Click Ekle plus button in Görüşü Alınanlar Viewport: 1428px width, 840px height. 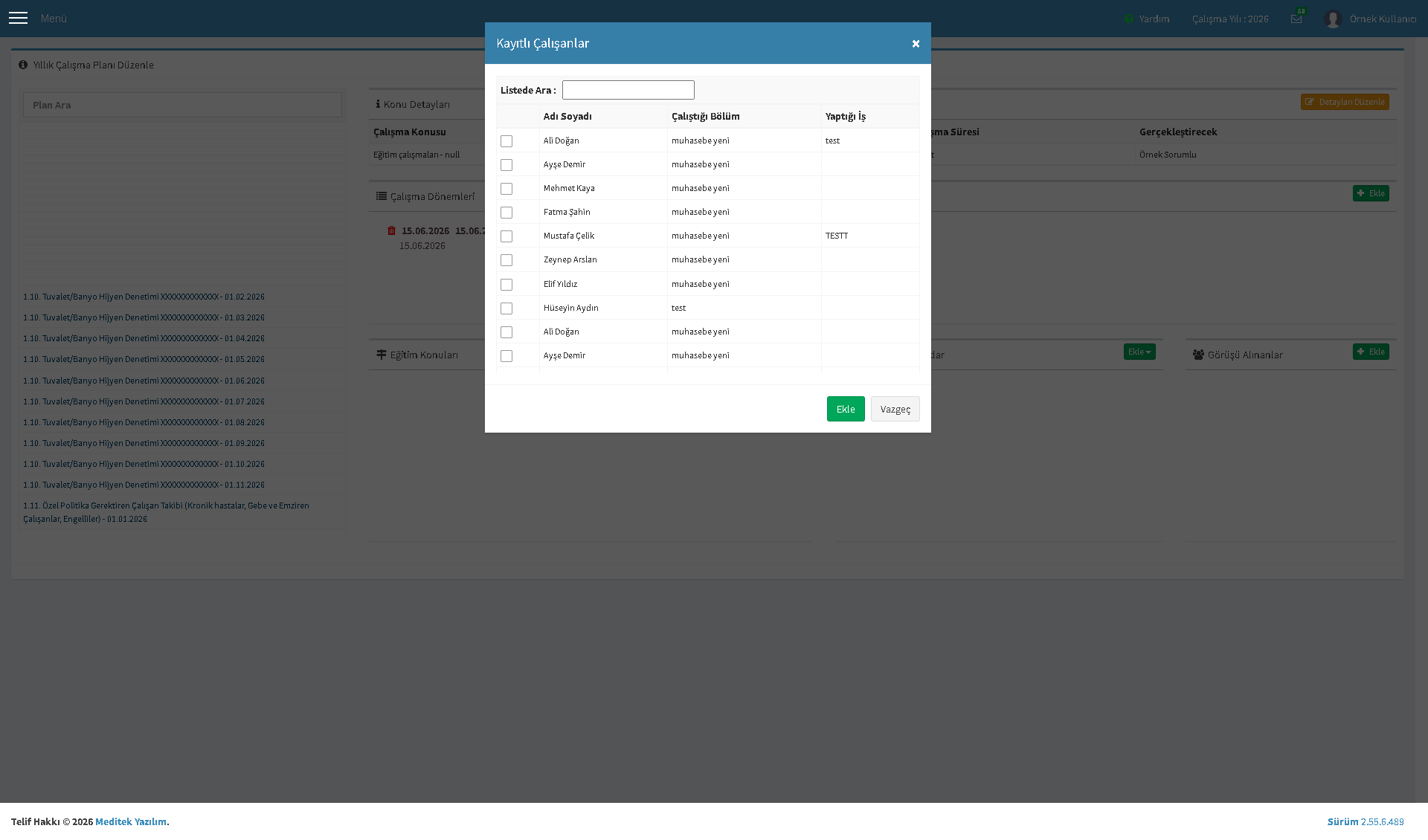coord(1371,352)
